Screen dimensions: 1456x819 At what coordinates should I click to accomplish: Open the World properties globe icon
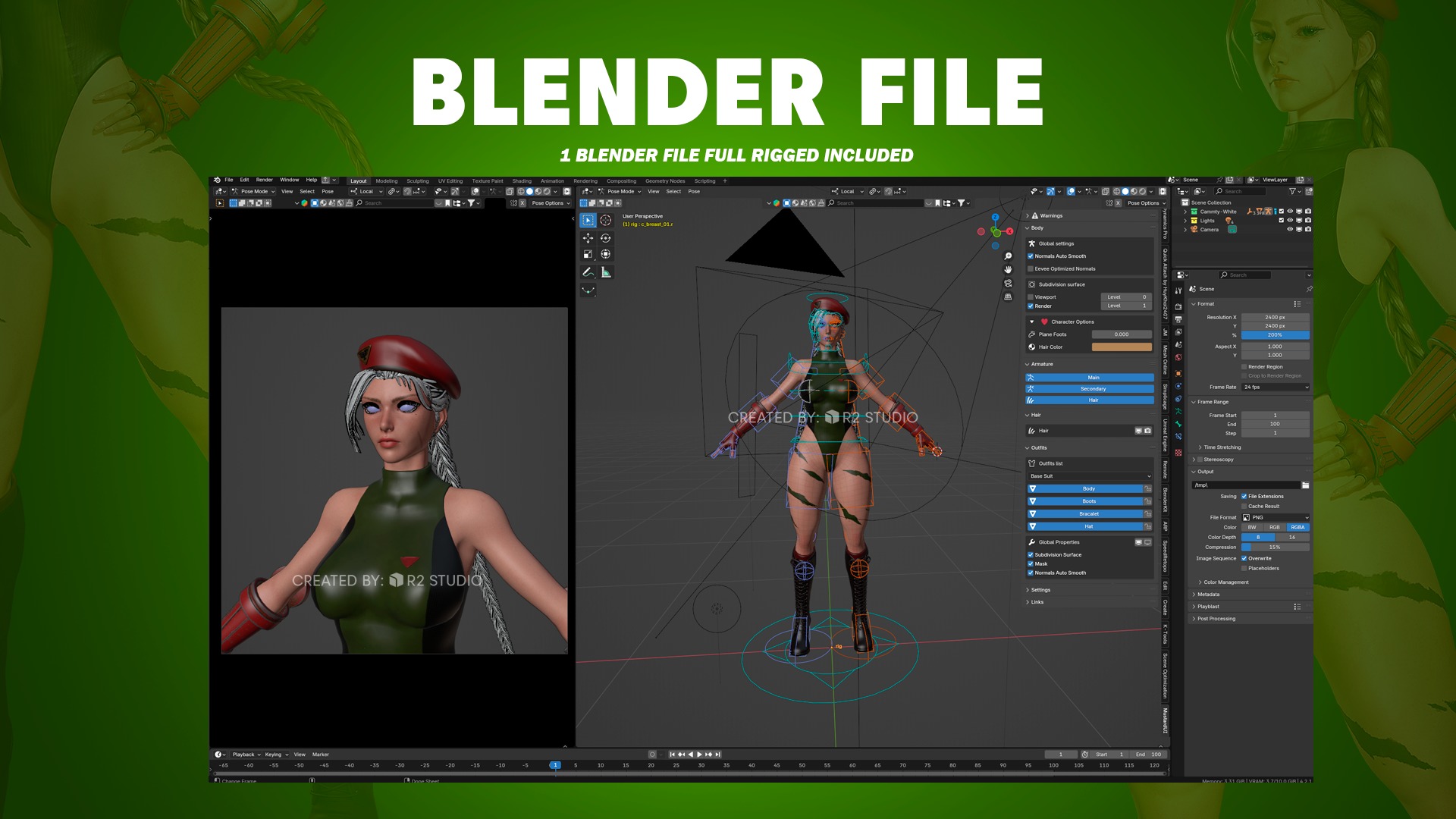(1178, 357)
